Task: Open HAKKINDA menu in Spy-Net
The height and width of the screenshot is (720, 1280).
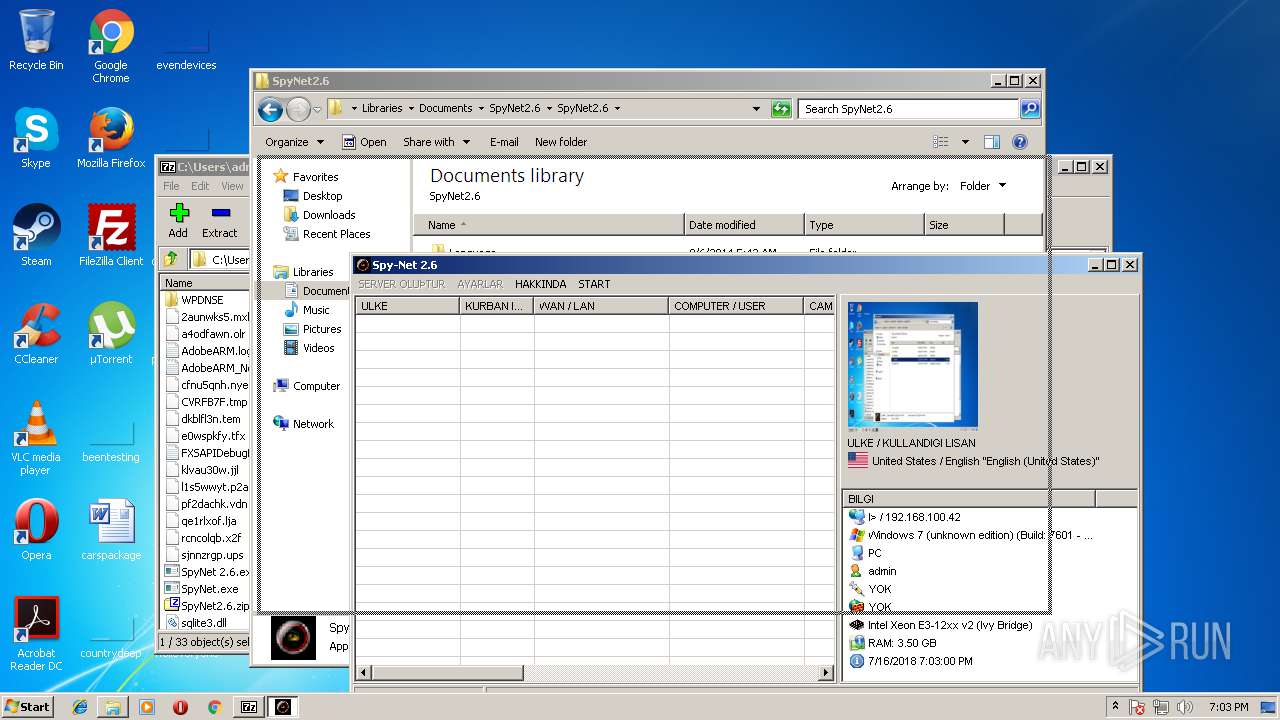Action: pyautogui.click(x=541, y=284)
